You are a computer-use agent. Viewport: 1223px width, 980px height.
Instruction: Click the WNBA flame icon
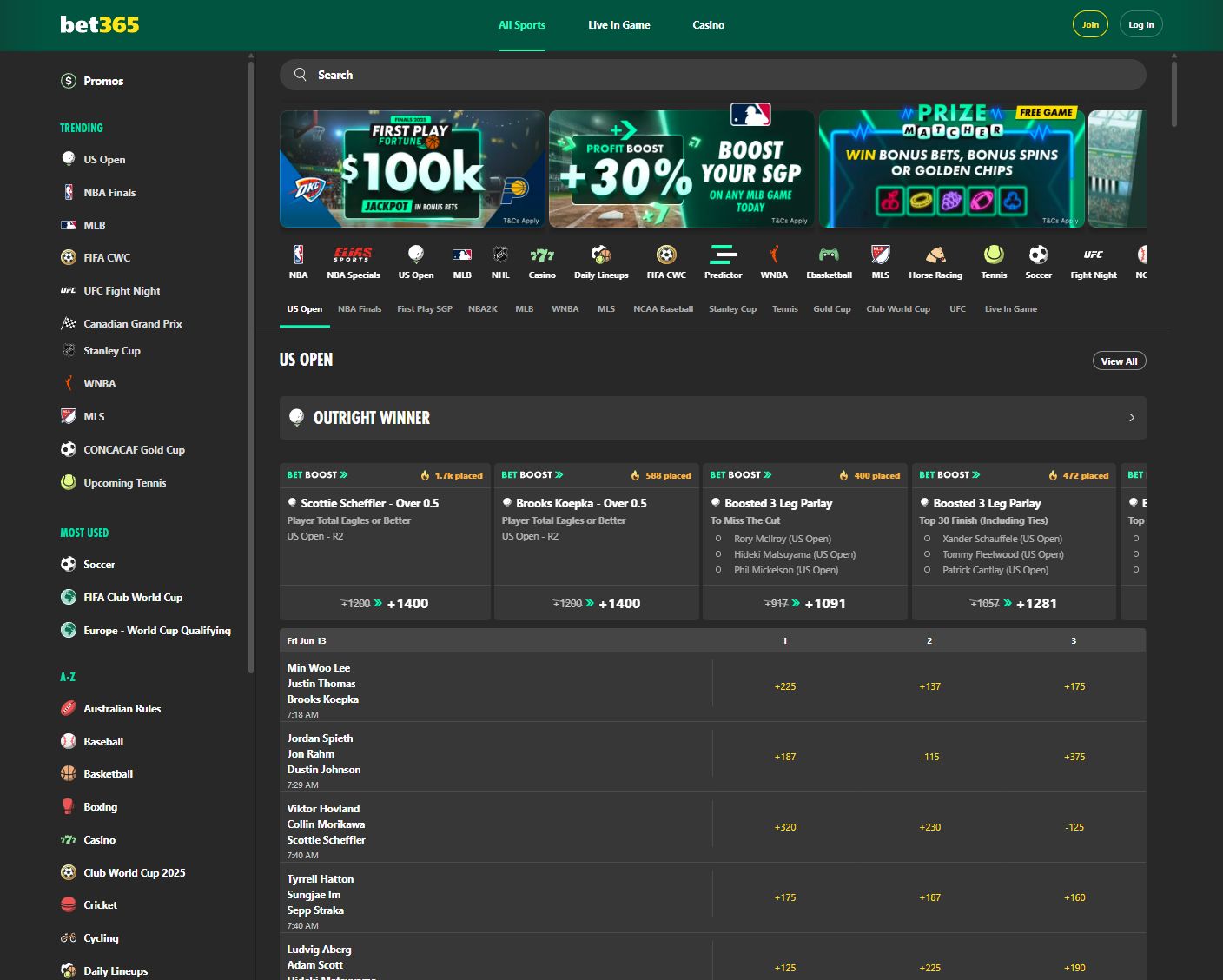click(x=773, y=261)
